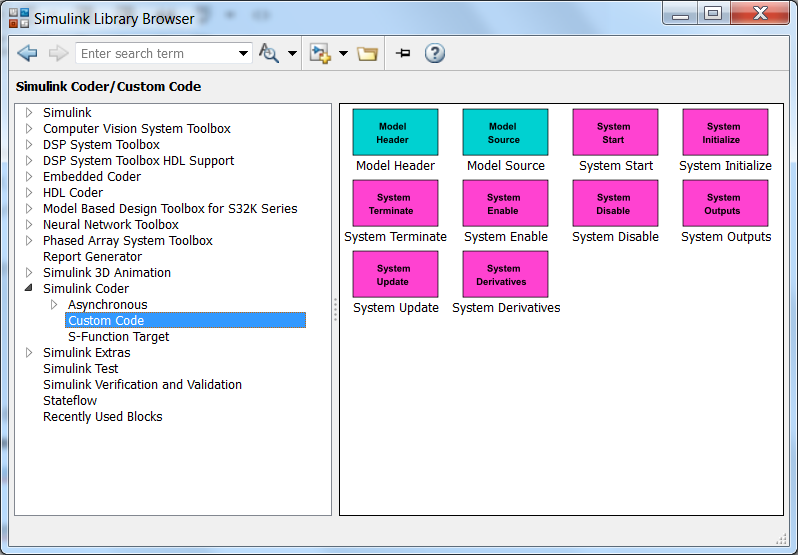Screen dimensions: 798x555
Task: Expand the Simulink Extras node
Action: pos(29,353)
